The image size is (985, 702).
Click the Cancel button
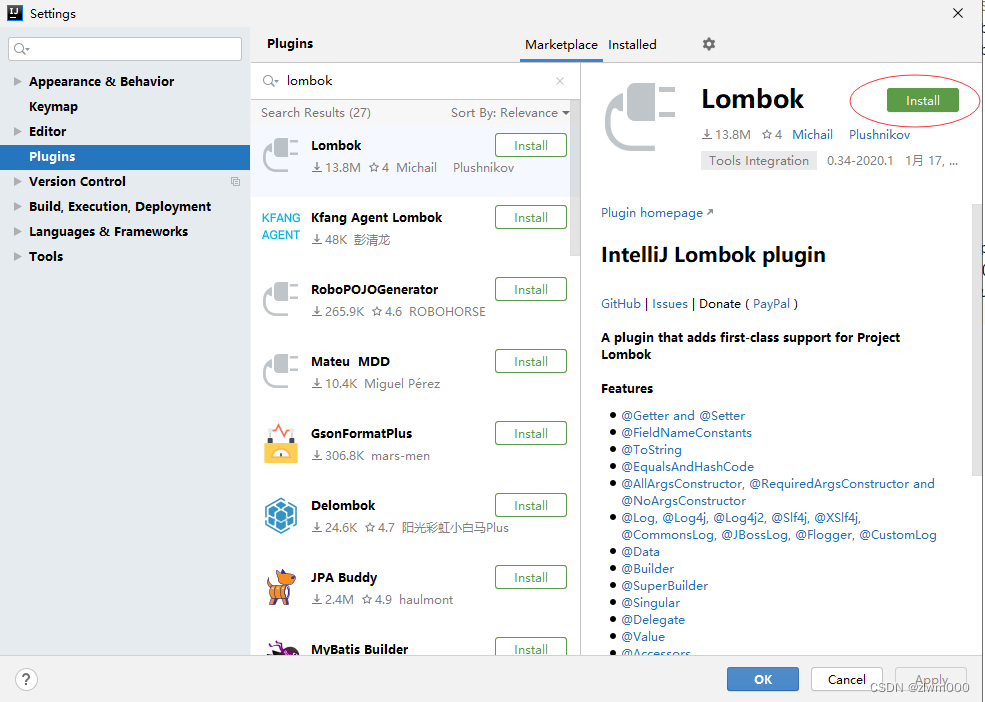coord(846,679)
